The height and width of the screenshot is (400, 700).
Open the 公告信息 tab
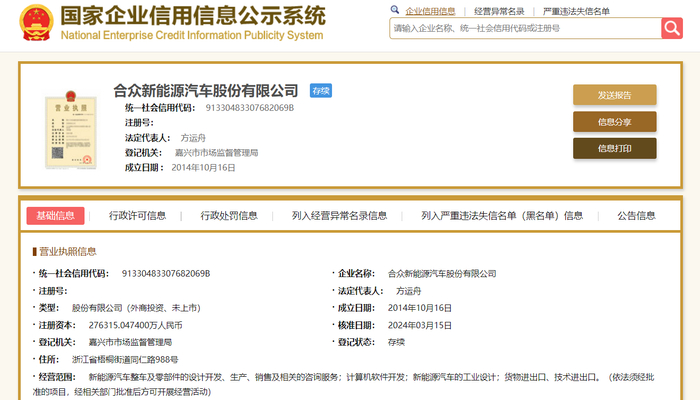636,216
